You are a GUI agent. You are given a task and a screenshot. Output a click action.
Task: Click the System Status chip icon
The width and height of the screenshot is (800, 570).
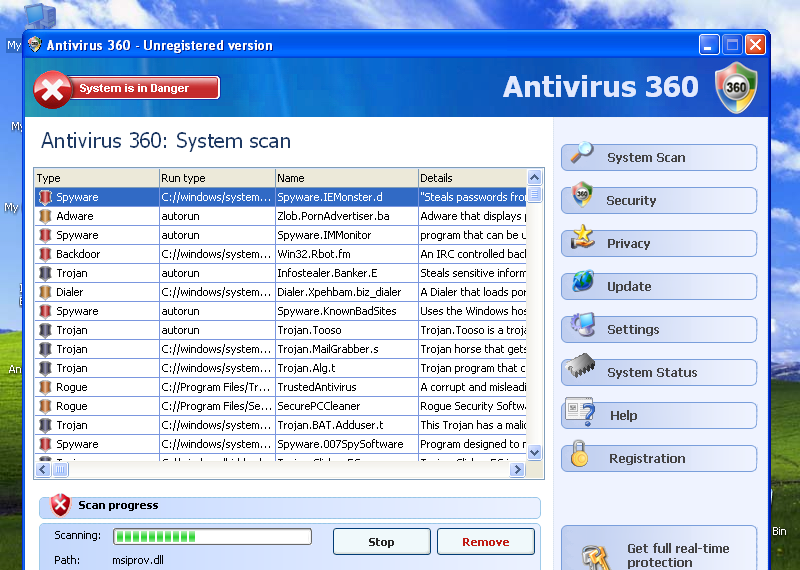point(582,369)
